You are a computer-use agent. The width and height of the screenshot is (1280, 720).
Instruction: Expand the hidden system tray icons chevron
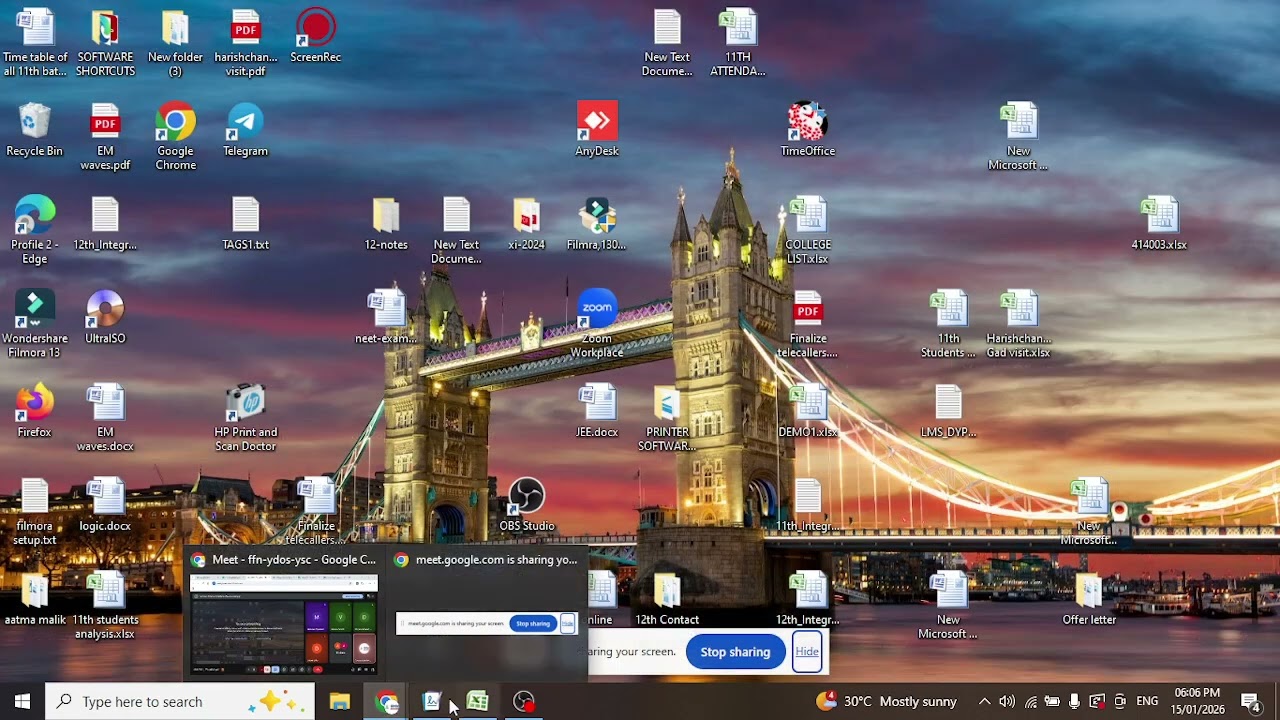(984, 702)
